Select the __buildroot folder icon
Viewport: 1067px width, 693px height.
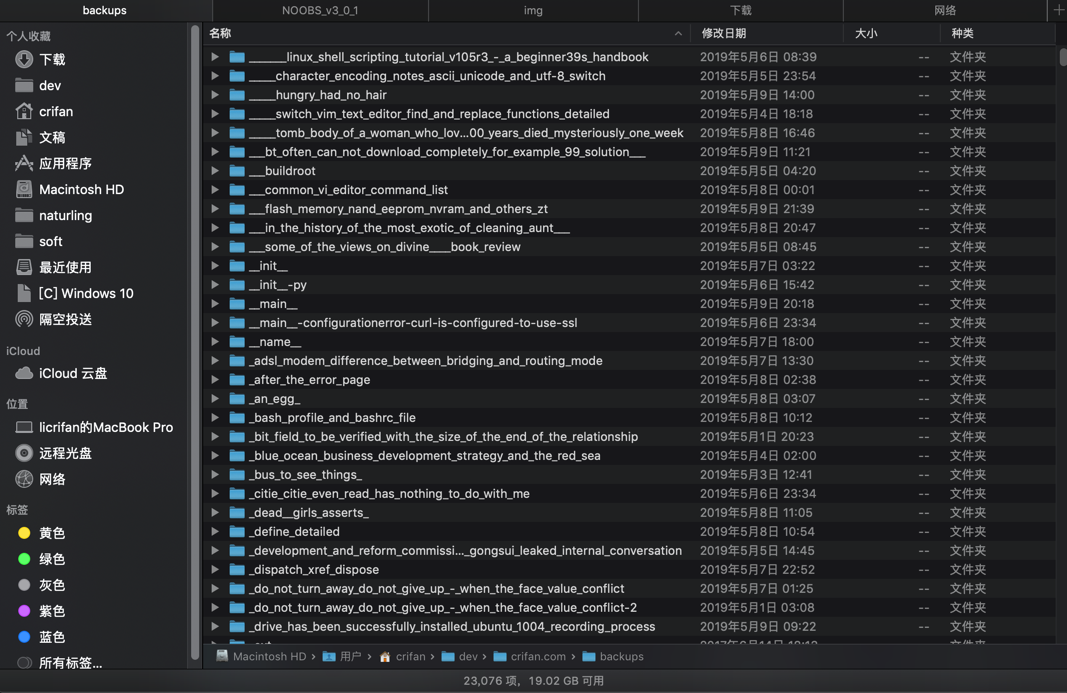coord(237,171)
